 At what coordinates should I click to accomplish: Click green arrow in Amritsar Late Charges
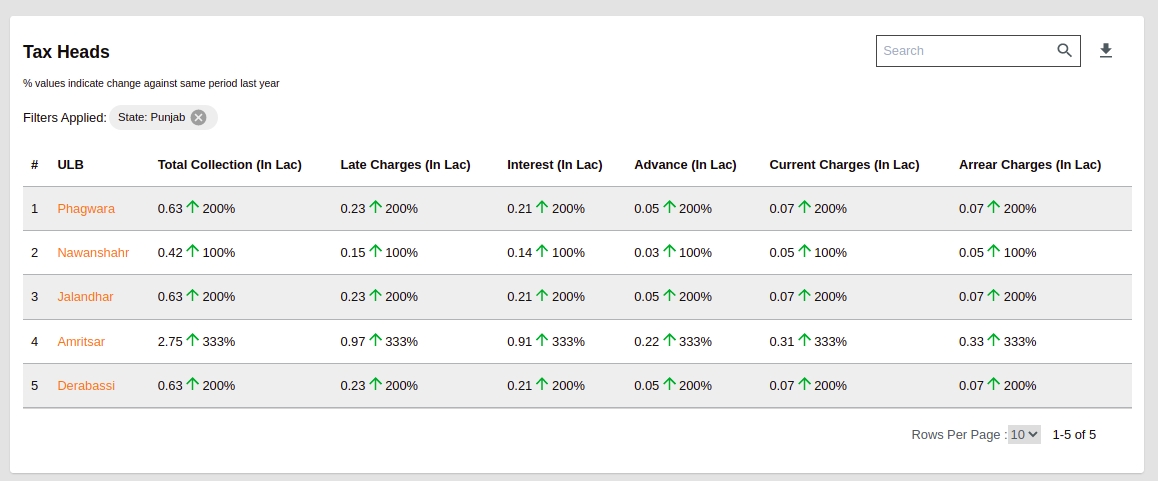376,340
